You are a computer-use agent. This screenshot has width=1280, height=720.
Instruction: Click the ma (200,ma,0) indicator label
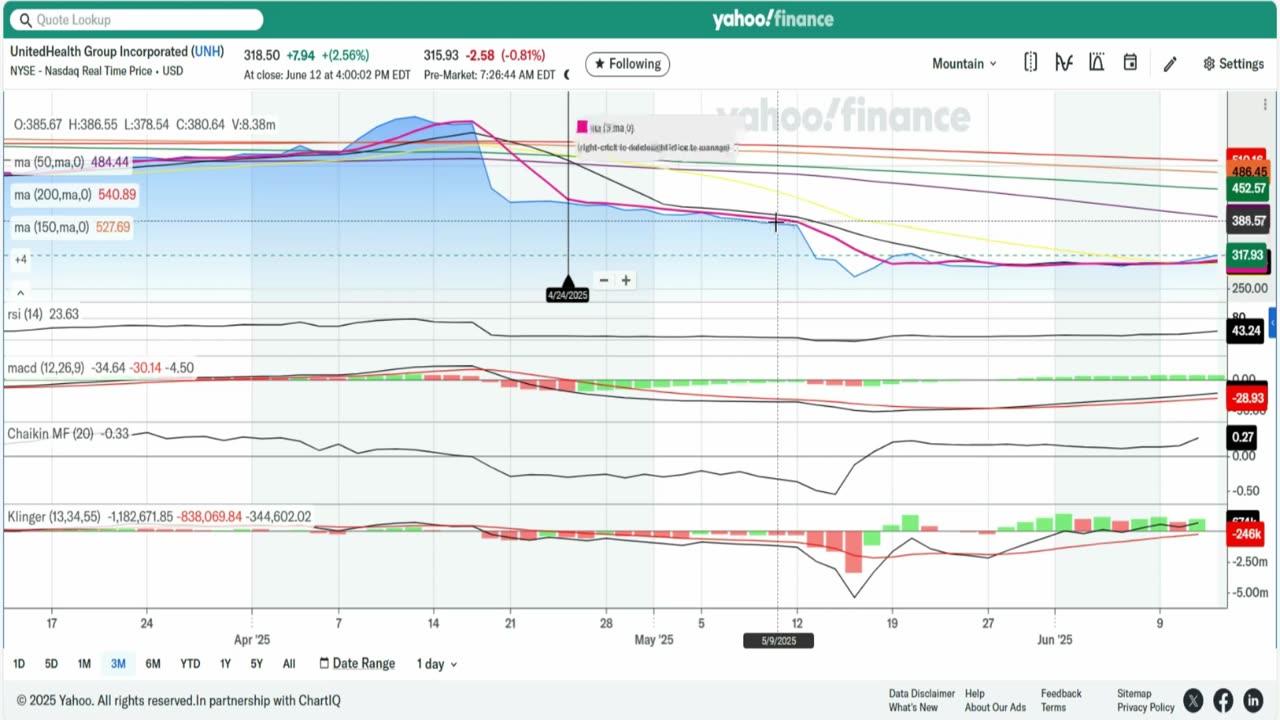(x=74, y=194)
